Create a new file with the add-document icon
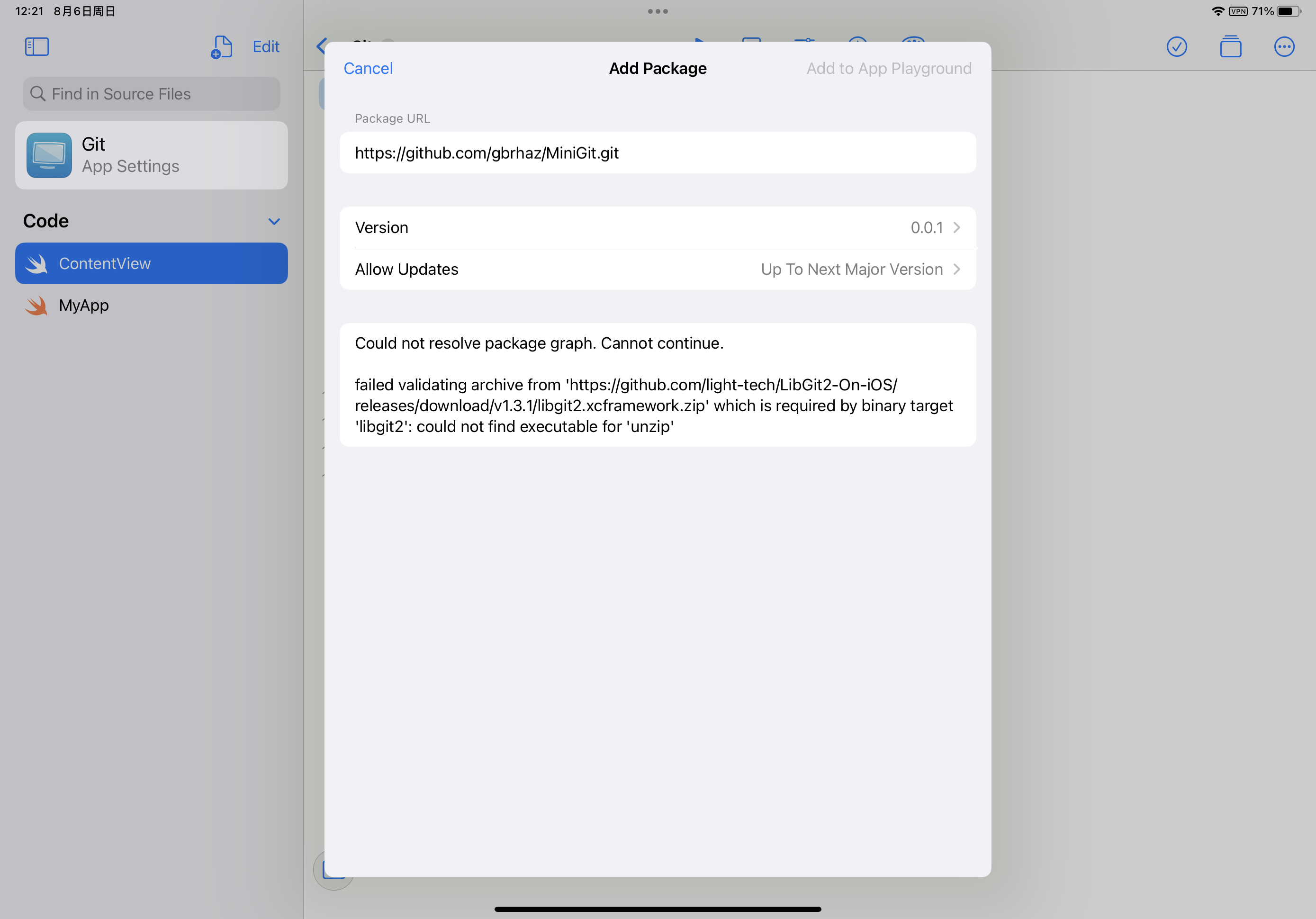 [x=221, y=46]
